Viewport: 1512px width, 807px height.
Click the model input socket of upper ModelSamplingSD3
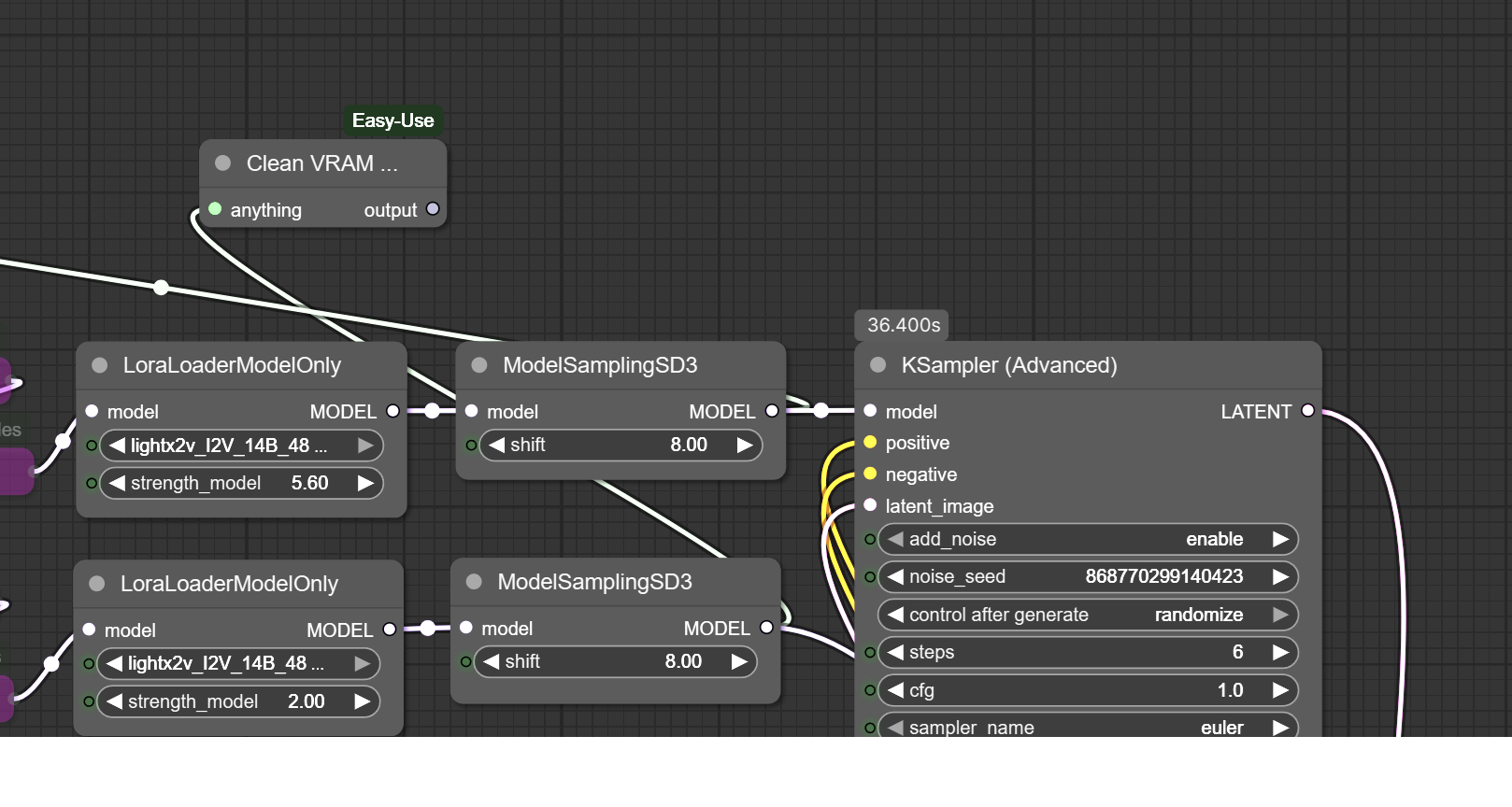point(471,411)
